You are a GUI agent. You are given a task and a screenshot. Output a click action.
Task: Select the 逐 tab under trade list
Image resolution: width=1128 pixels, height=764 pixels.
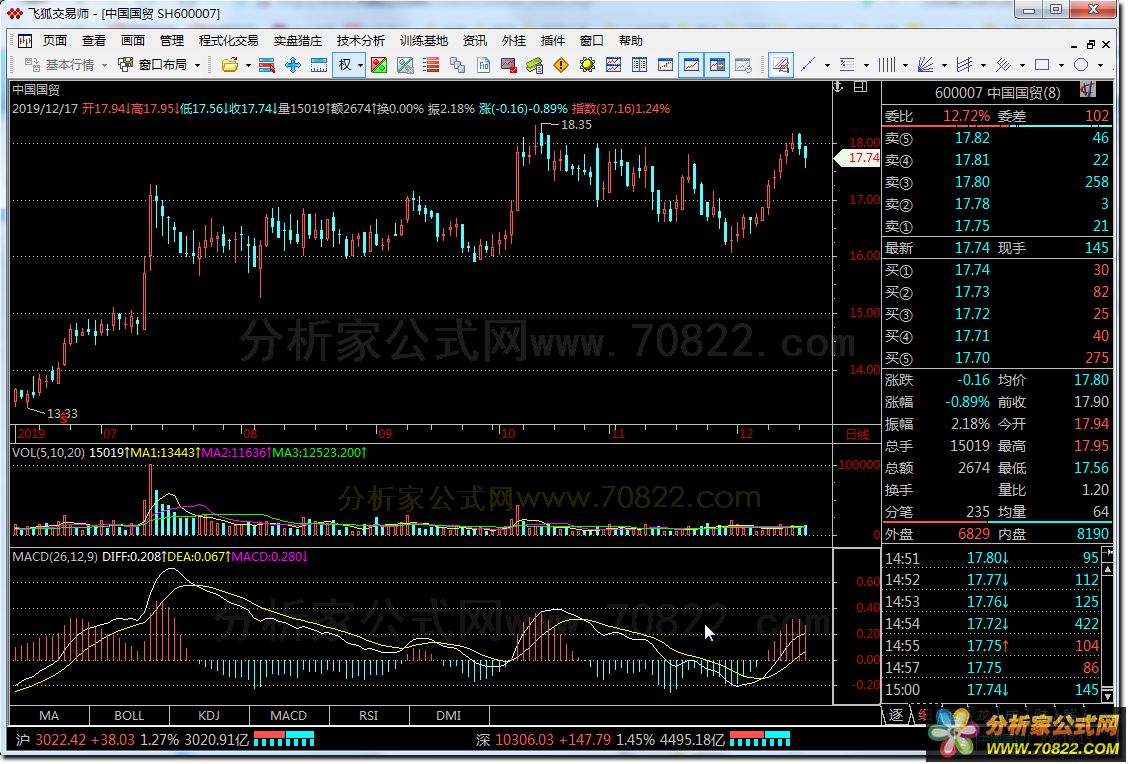point(896,715)
